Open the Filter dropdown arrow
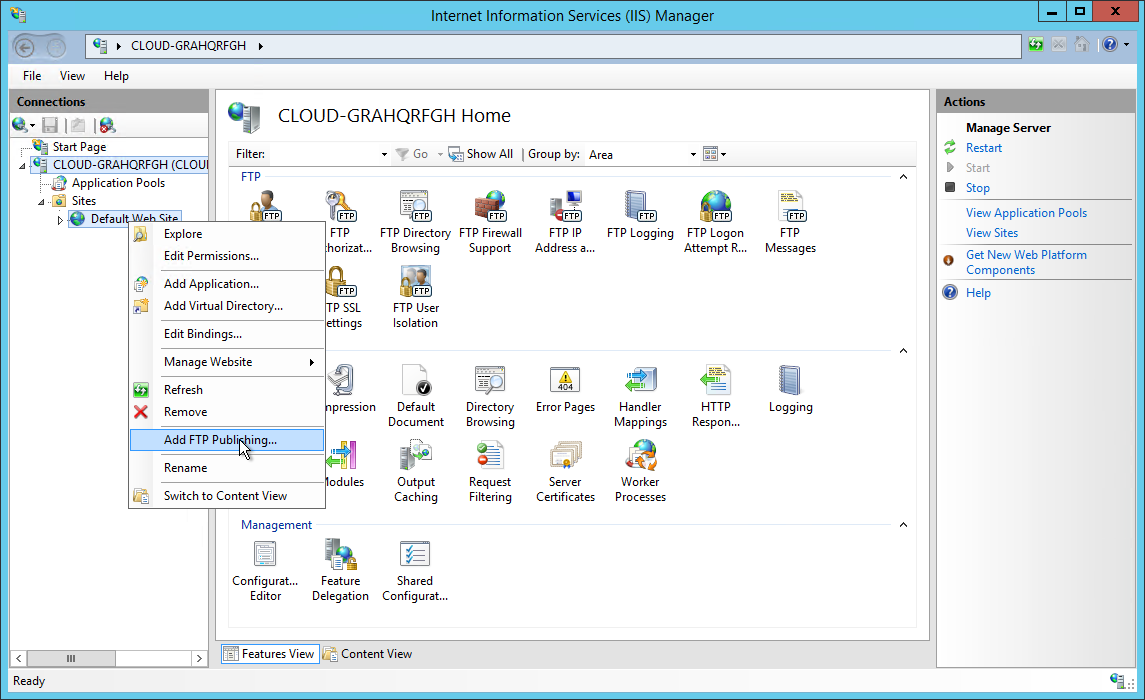The width and height of the screenshot is (1145, 700). (384, 155)
